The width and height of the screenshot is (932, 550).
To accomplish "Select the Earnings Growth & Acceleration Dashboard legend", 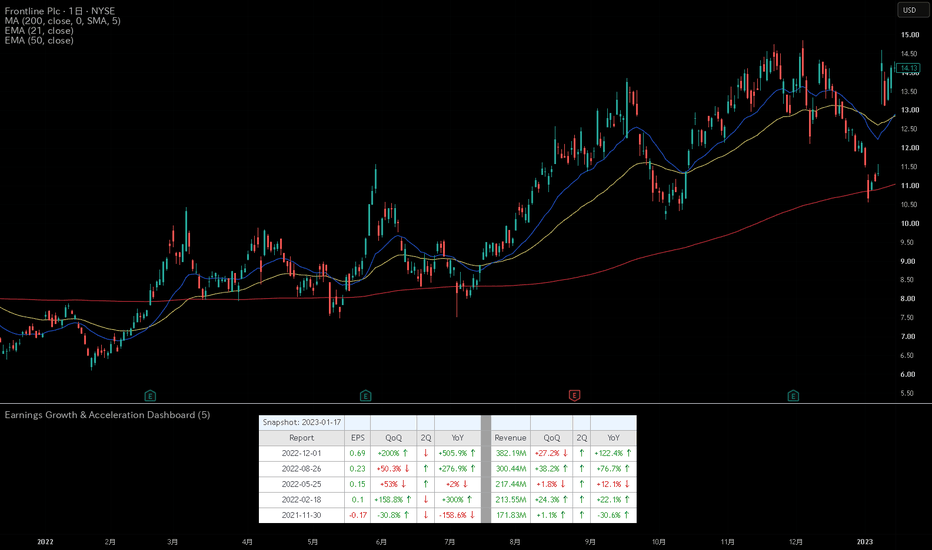I will [x=107, y=415].
